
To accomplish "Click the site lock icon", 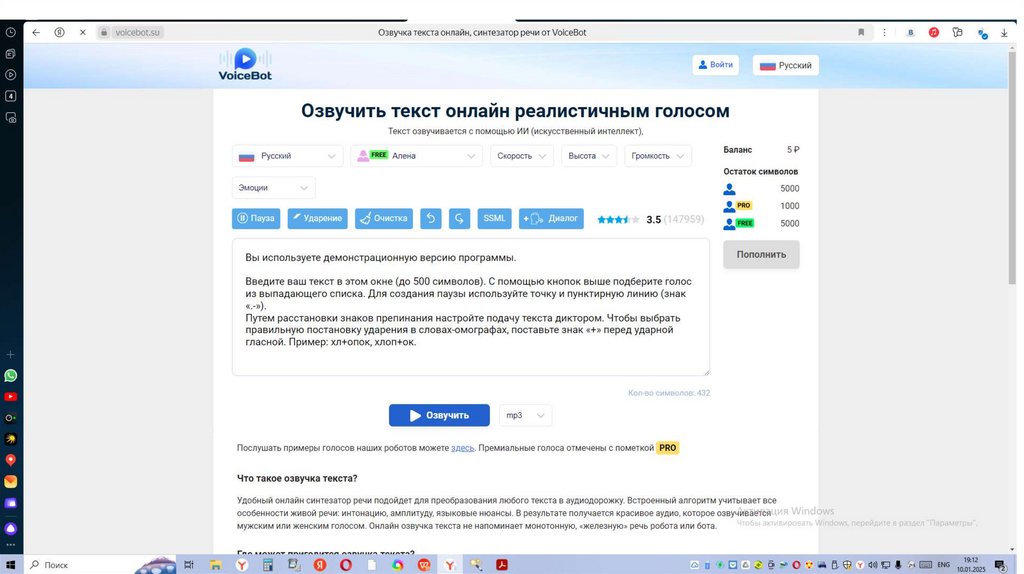I will [x=103, y=32].
